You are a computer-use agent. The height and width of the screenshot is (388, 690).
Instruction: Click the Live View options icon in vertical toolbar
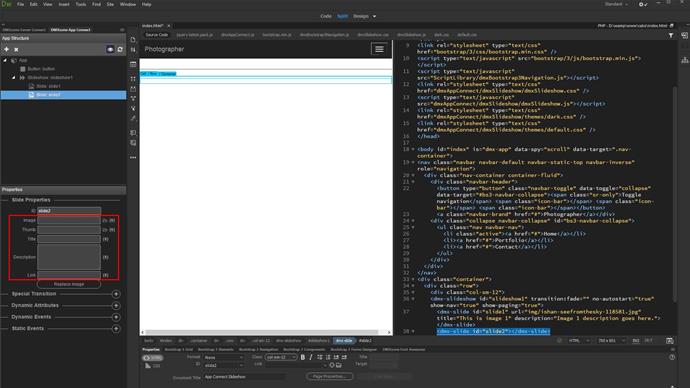point(133,64)
